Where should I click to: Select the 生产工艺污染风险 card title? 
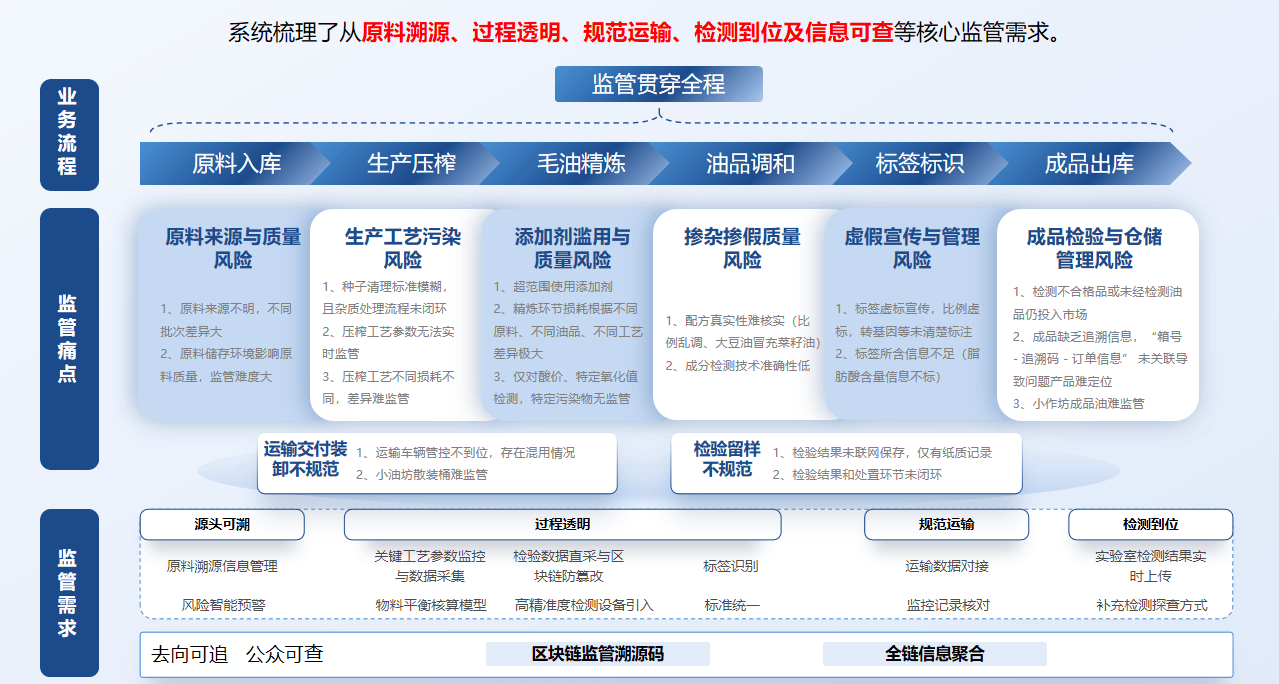click(402, 249)
